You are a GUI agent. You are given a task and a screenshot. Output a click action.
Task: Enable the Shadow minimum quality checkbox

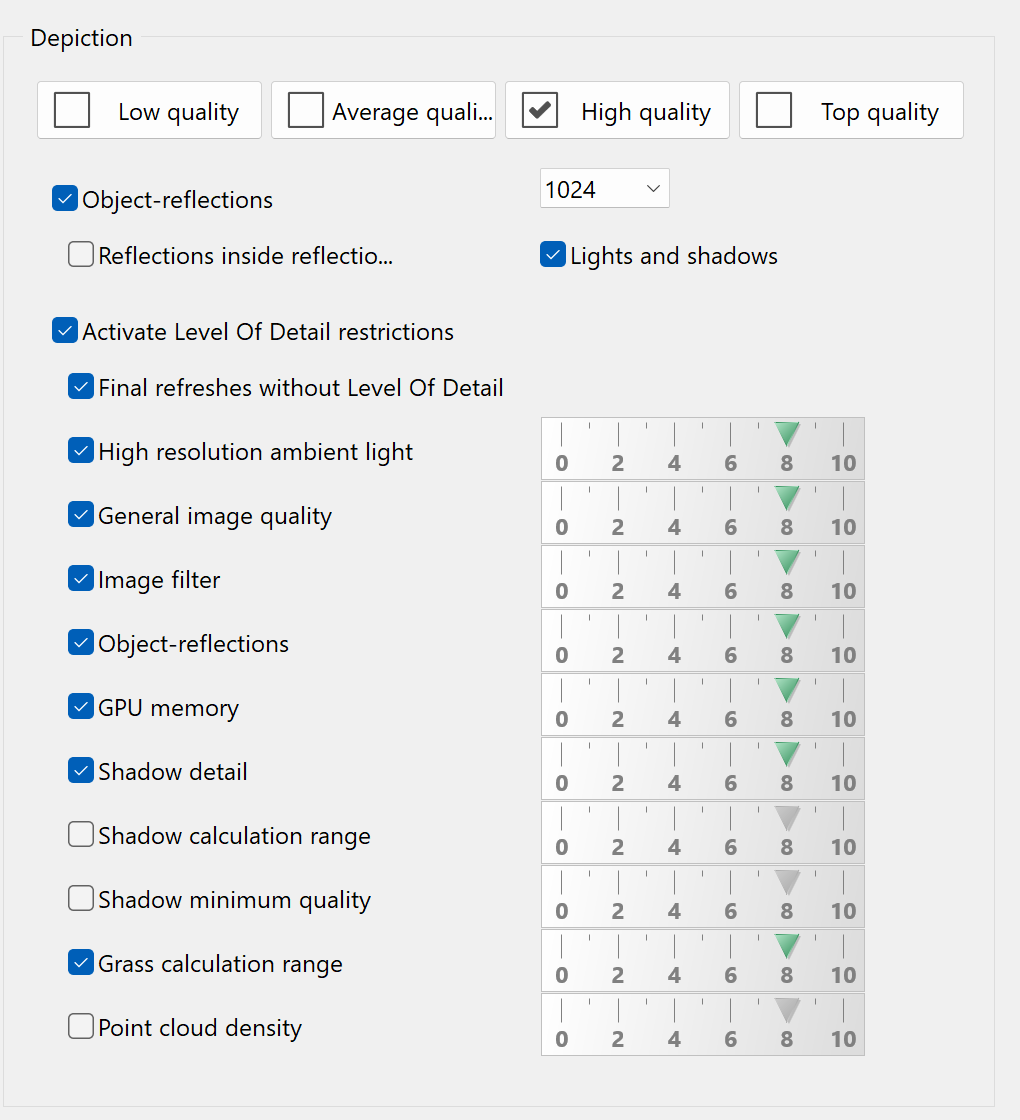click(80, 898)
